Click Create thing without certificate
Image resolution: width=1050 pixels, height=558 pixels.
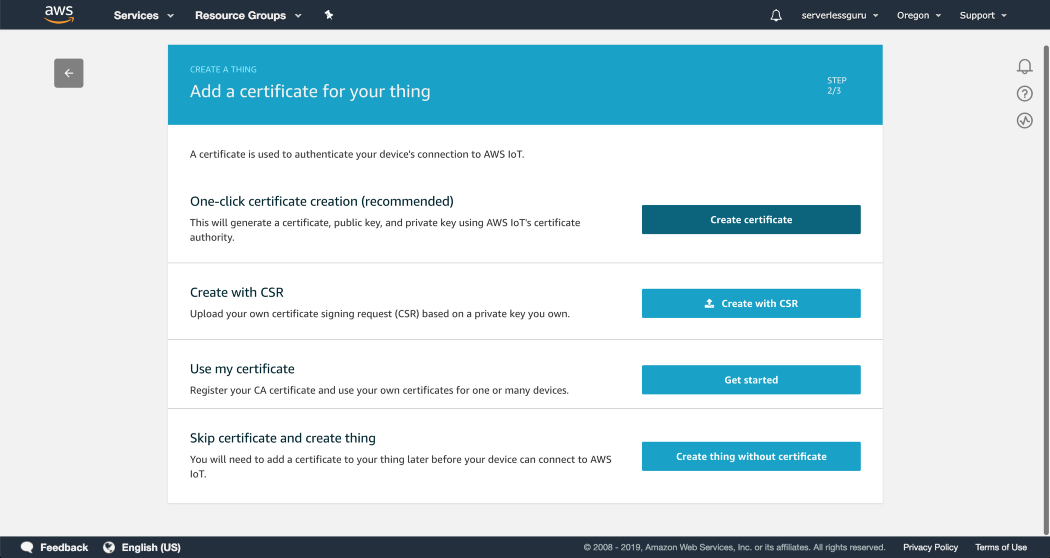coord(751,456)
